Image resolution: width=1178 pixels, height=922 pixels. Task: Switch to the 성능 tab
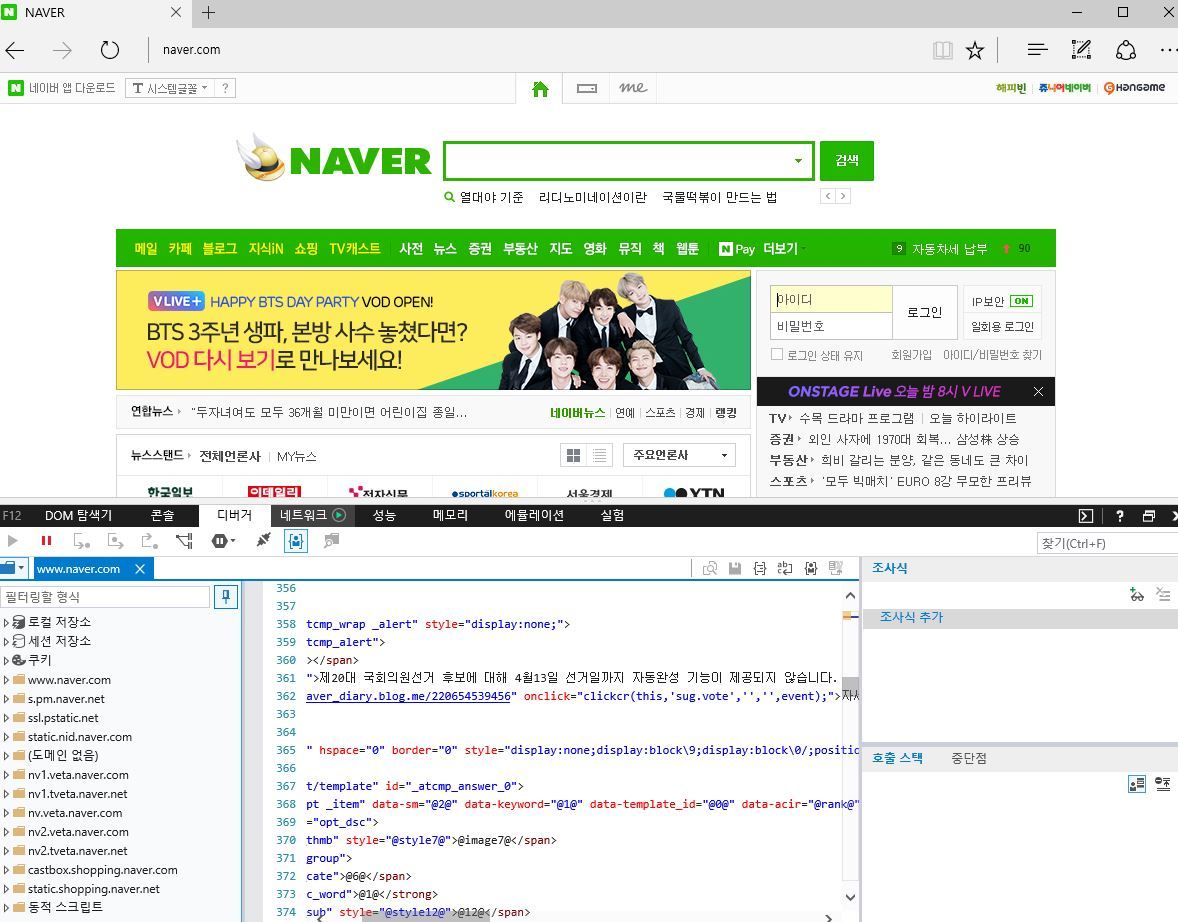click(x=384, y=515)
